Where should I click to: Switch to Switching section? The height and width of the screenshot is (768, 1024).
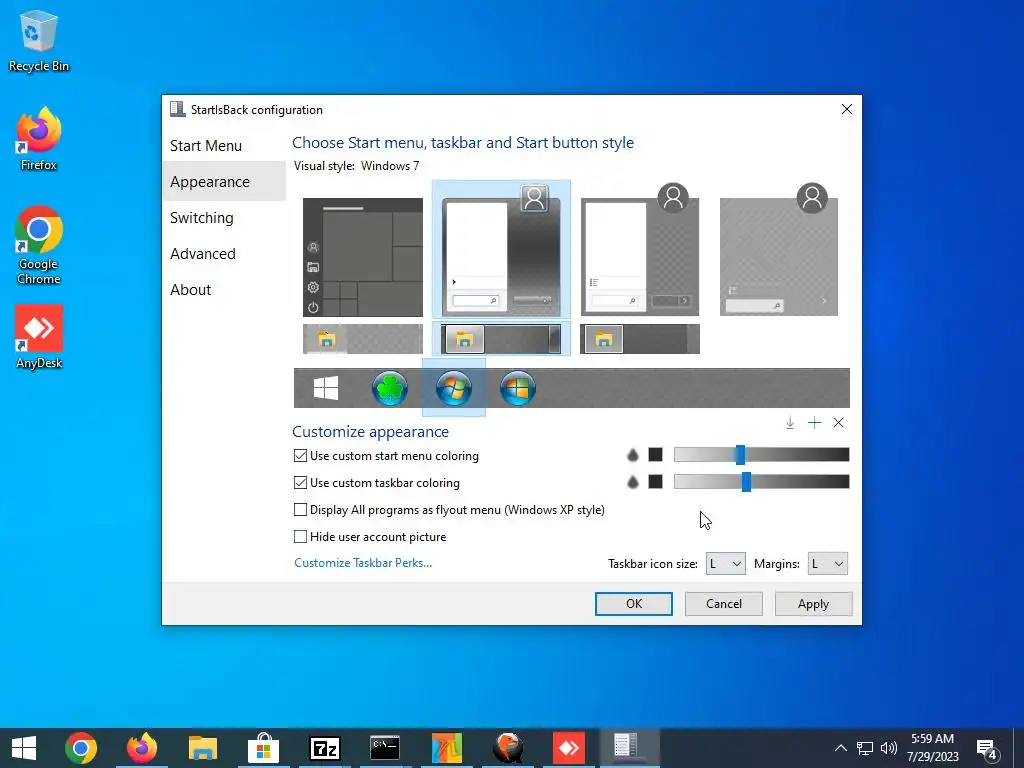(224, 217)
